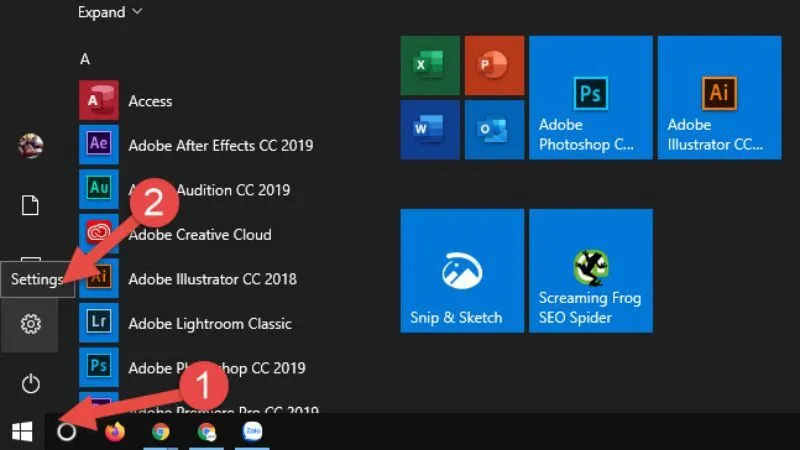This screenshot has height=450, width=800.
Task: Open the user account avatar
Action: 31,146
